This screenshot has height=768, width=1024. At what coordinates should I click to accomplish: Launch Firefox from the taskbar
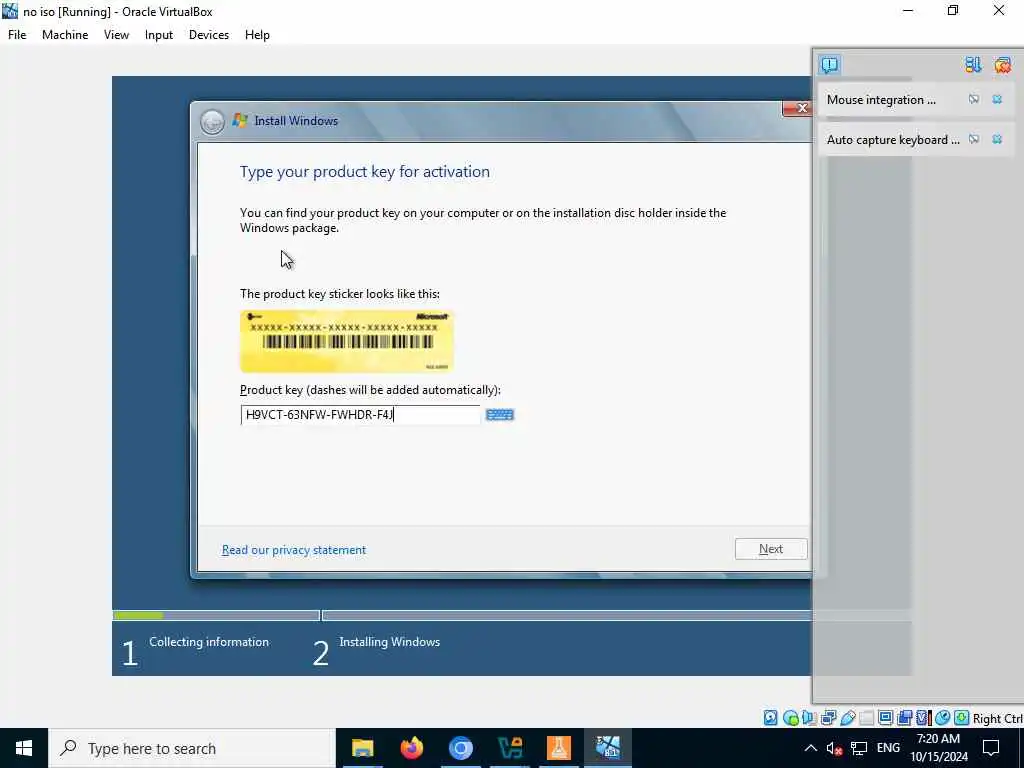pyautogui.click(x=411, y=748)
